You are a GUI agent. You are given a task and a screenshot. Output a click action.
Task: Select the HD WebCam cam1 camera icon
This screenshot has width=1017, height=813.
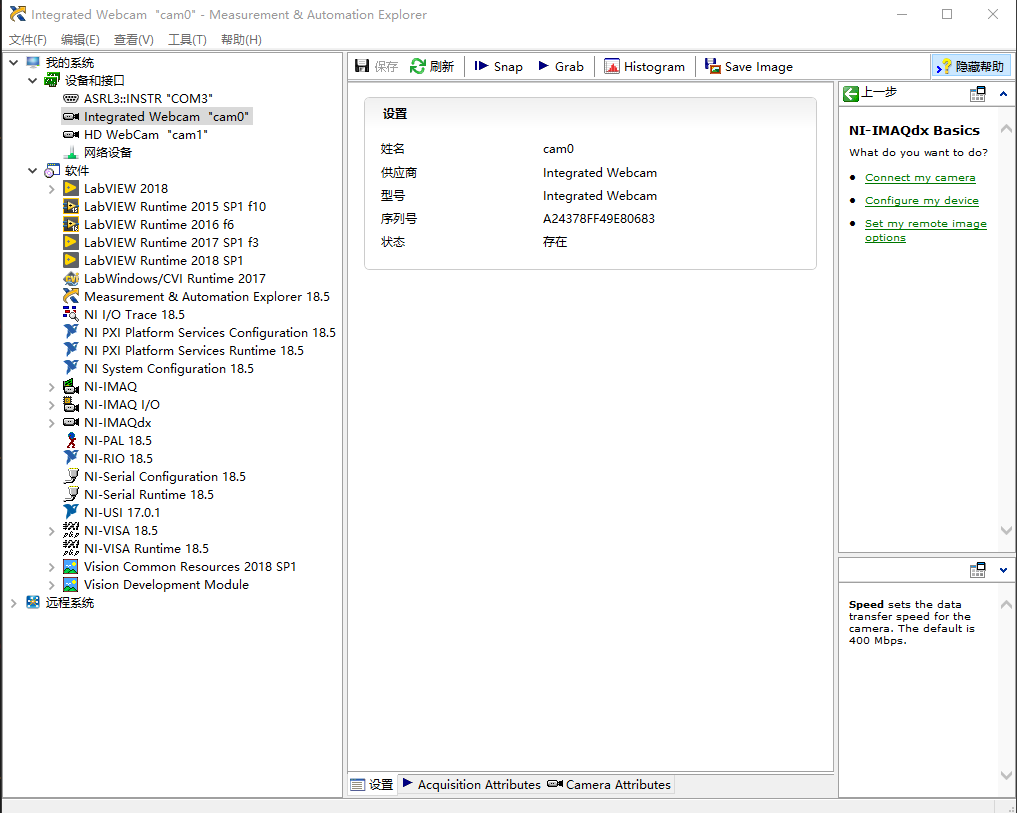71,134
